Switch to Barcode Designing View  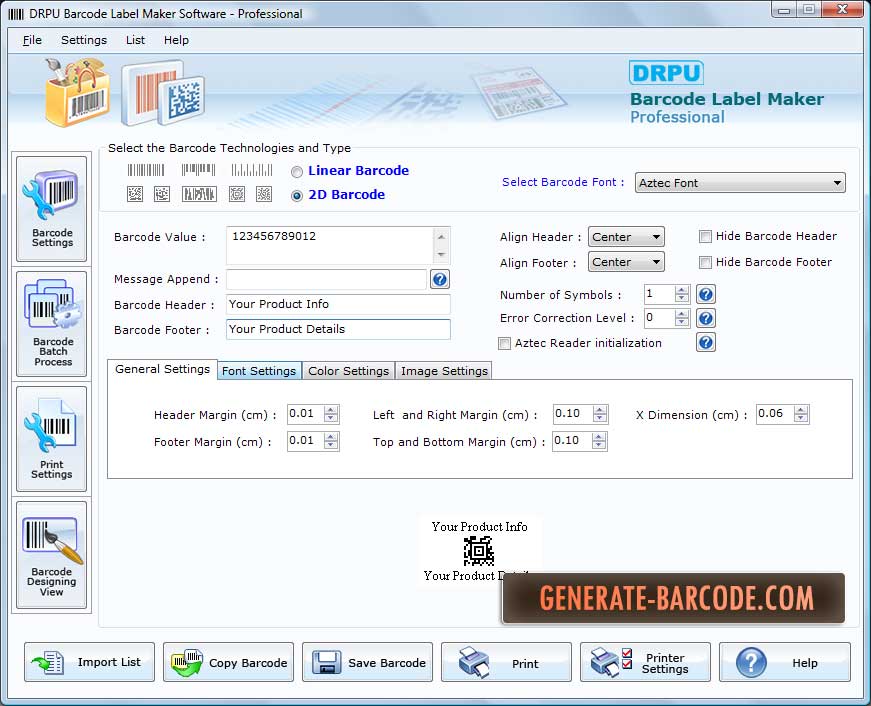point(52,554)
